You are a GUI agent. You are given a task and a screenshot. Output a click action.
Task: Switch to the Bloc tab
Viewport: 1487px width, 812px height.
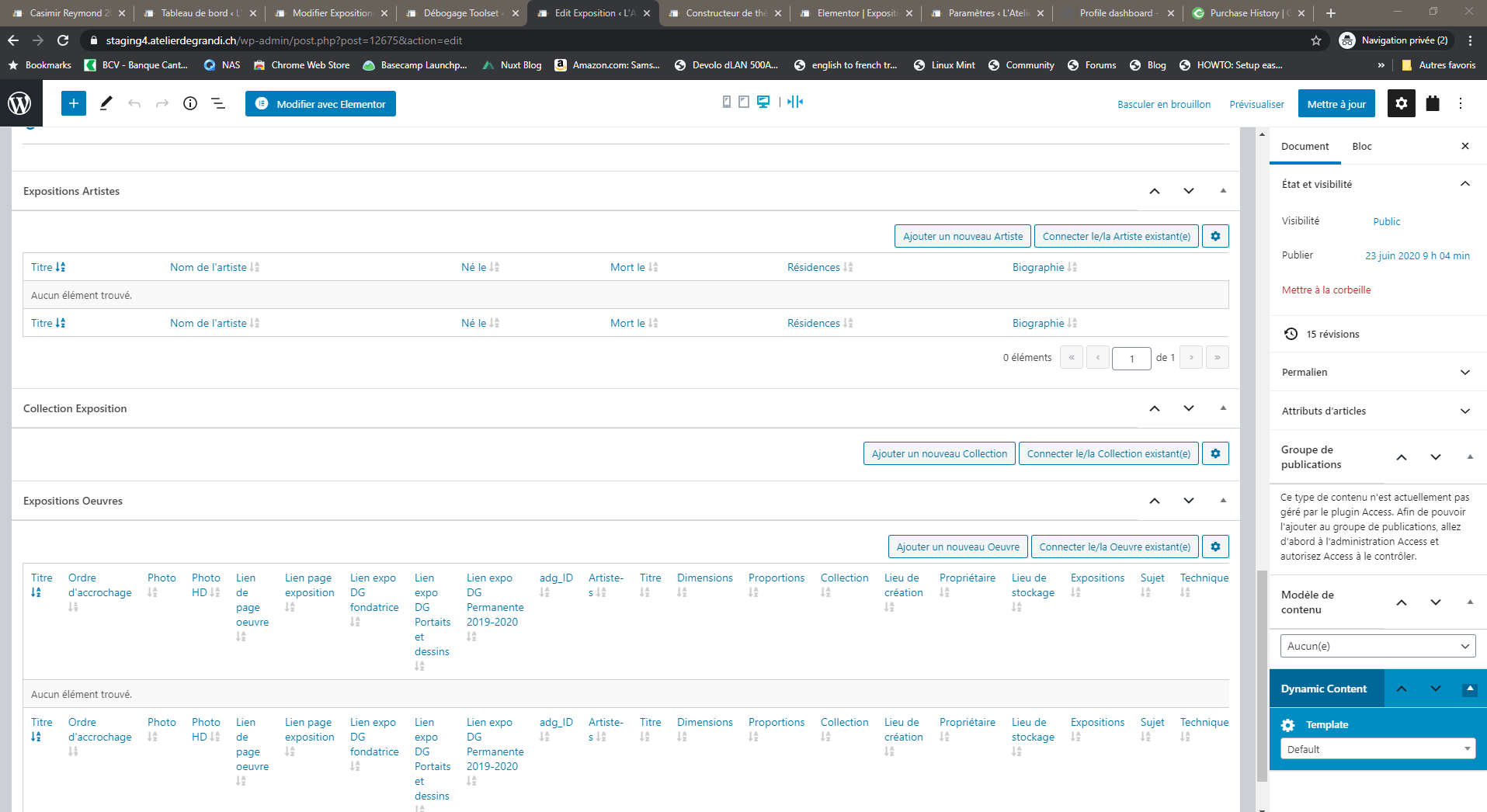[x=1362, y=146]
